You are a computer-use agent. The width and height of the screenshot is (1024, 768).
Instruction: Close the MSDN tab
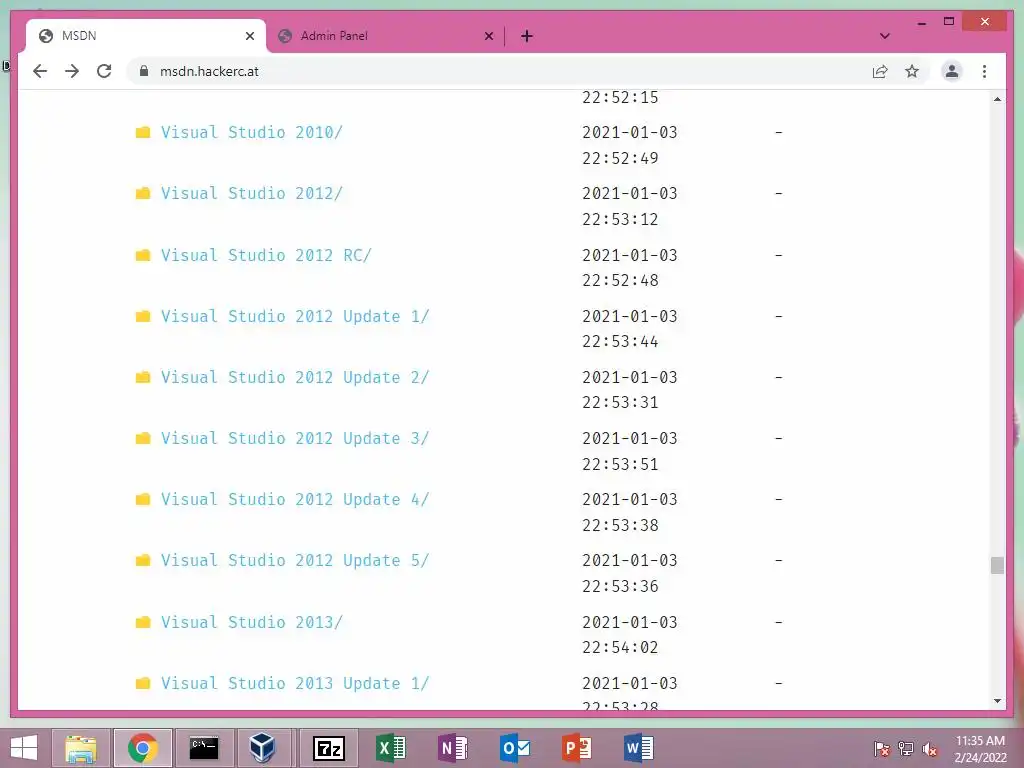click(x=249, y=36)
